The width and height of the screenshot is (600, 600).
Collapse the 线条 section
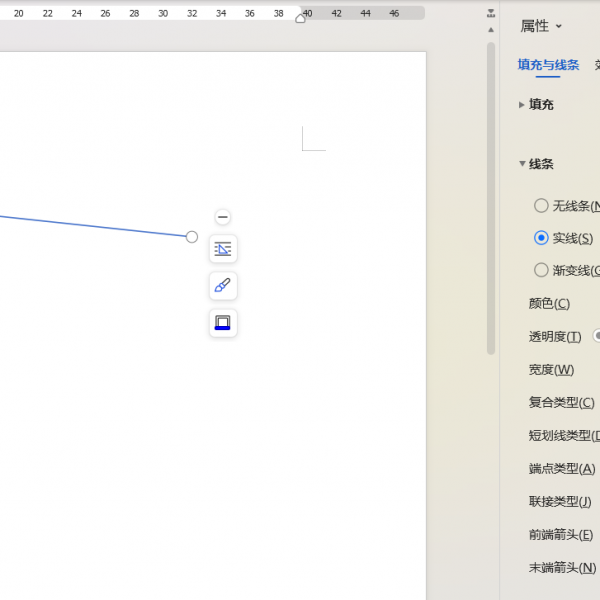tap(522, 164)
